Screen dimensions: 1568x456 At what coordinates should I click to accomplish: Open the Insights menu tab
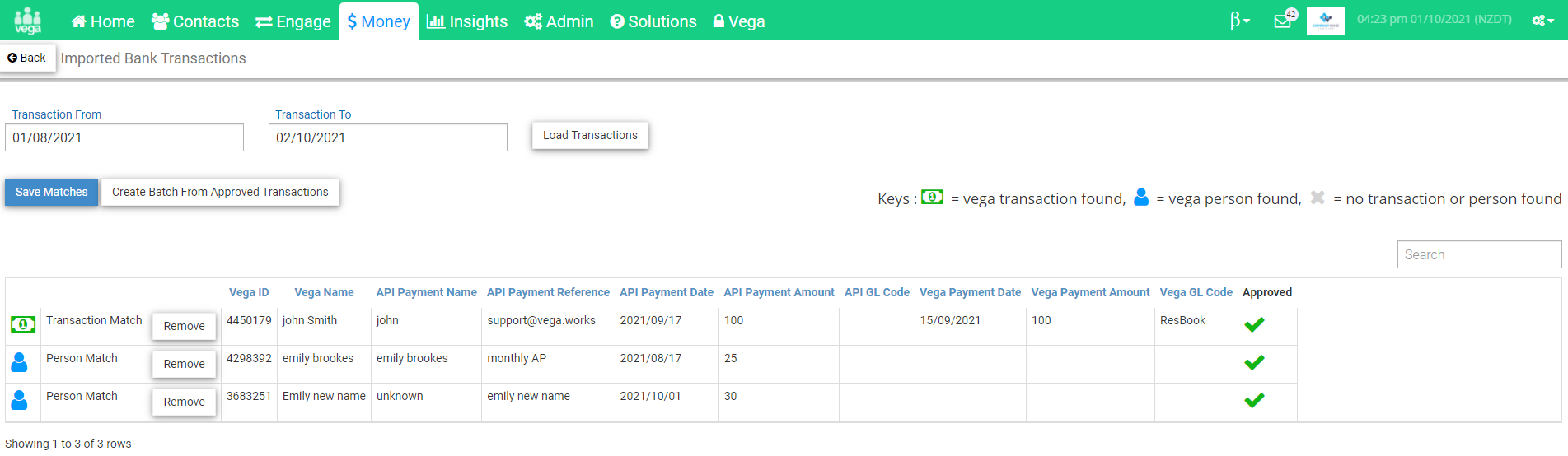point(467,21)
